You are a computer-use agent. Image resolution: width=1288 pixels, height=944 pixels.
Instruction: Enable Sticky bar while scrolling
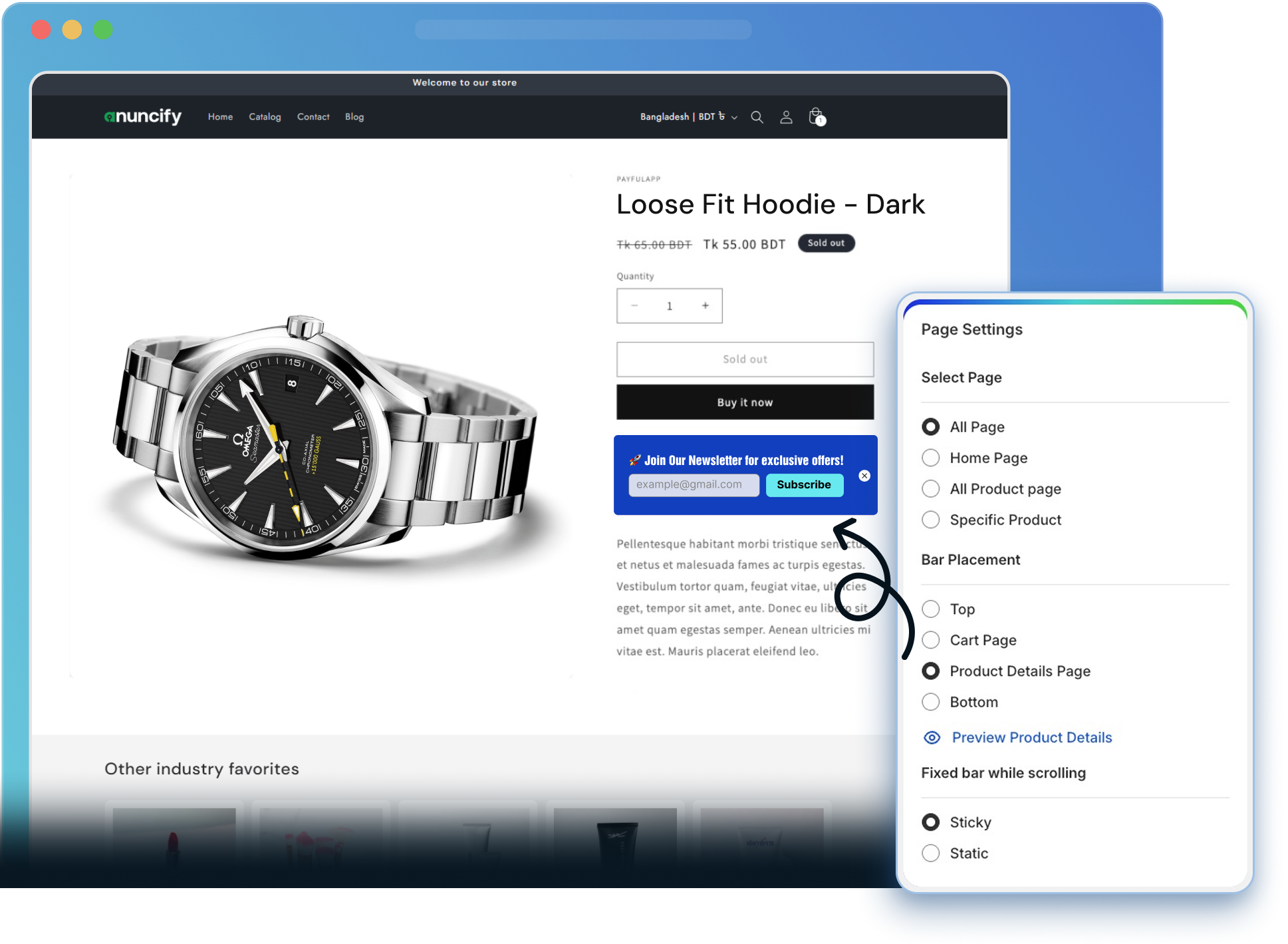tap(930, 822)
